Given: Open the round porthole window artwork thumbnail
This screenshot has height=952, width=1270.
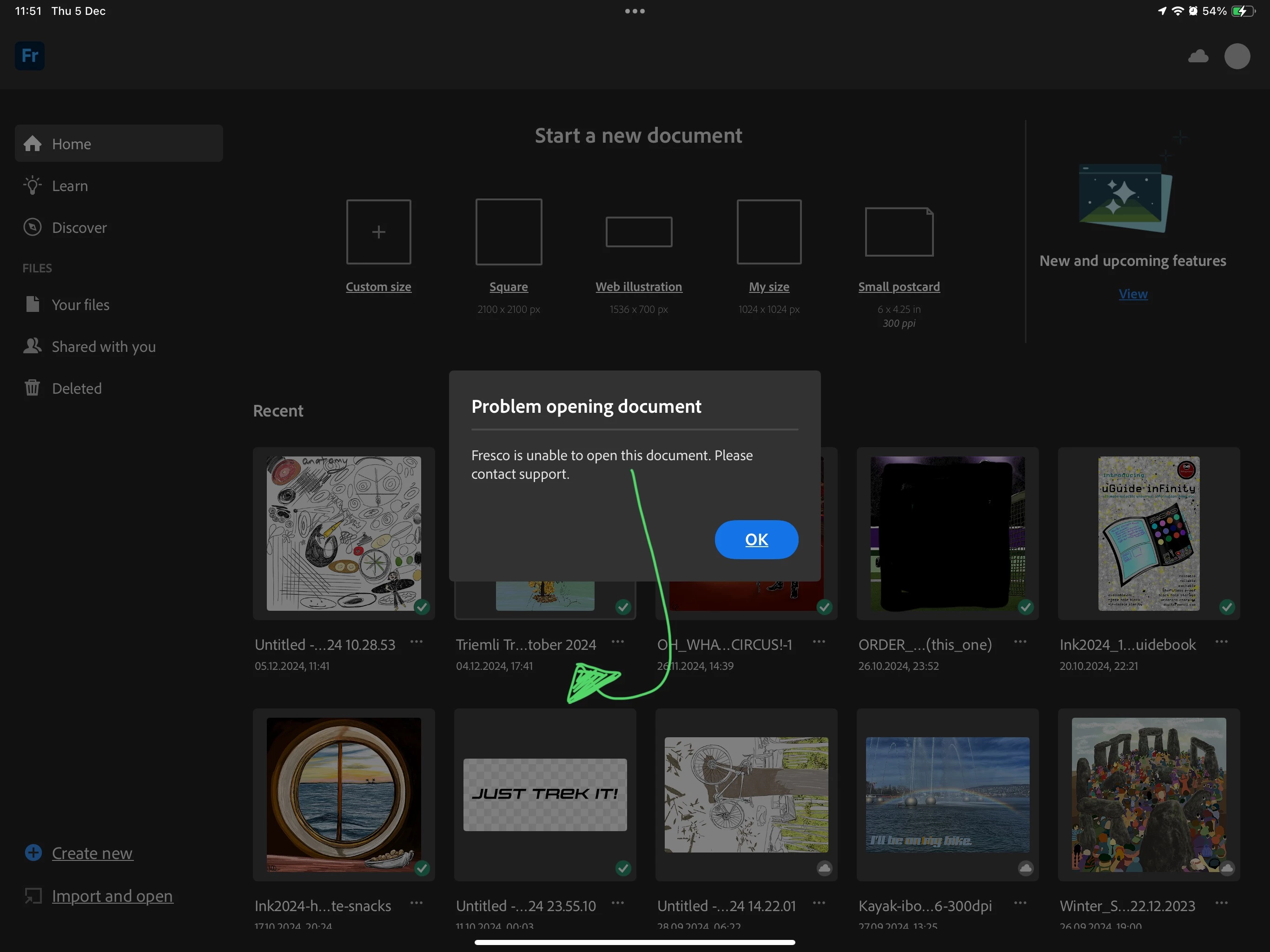Looking at the screenshot, I should (x=344, y=795).
